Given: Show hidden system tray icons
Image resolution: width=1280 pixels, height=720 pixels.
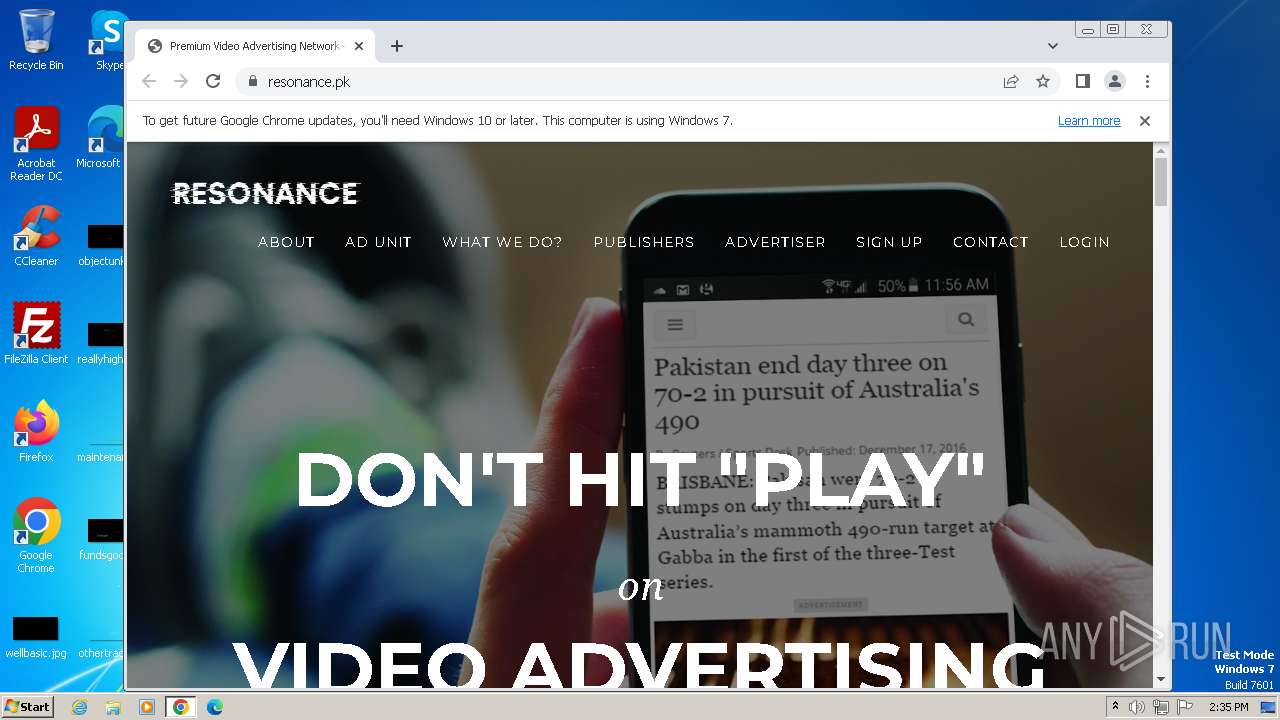Looking at the screenshot, I should coord(1116,707).
